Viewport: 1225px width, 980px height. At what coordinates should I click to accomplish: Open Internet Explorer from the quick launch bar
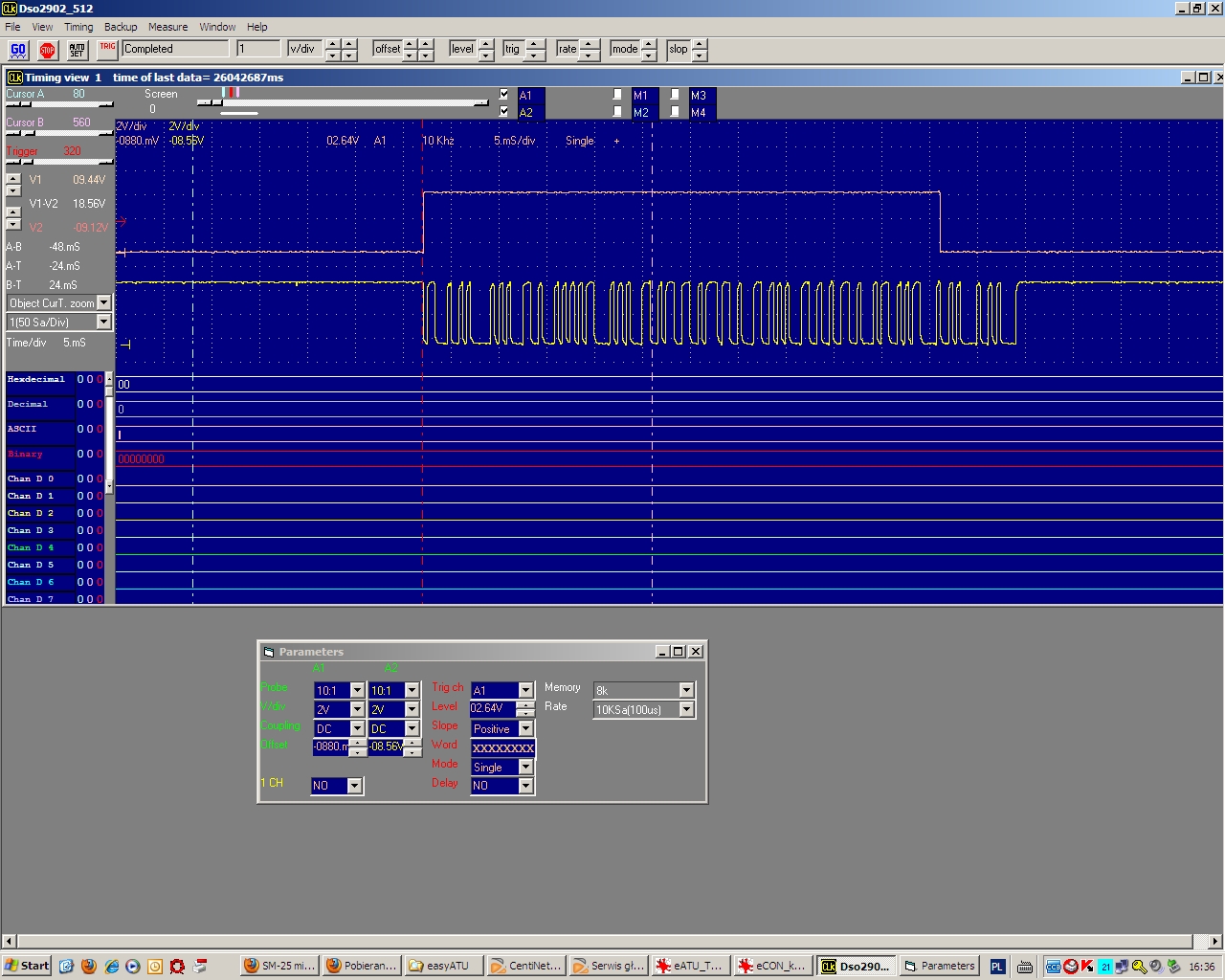pos(111,967)
